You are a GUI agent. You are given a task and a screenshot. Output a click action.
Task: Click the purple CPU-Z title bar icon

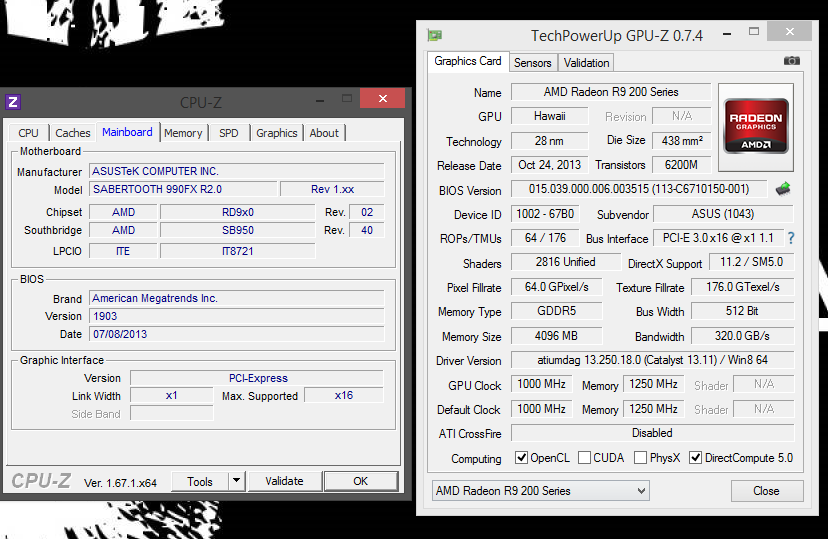[x=13, y=101]
